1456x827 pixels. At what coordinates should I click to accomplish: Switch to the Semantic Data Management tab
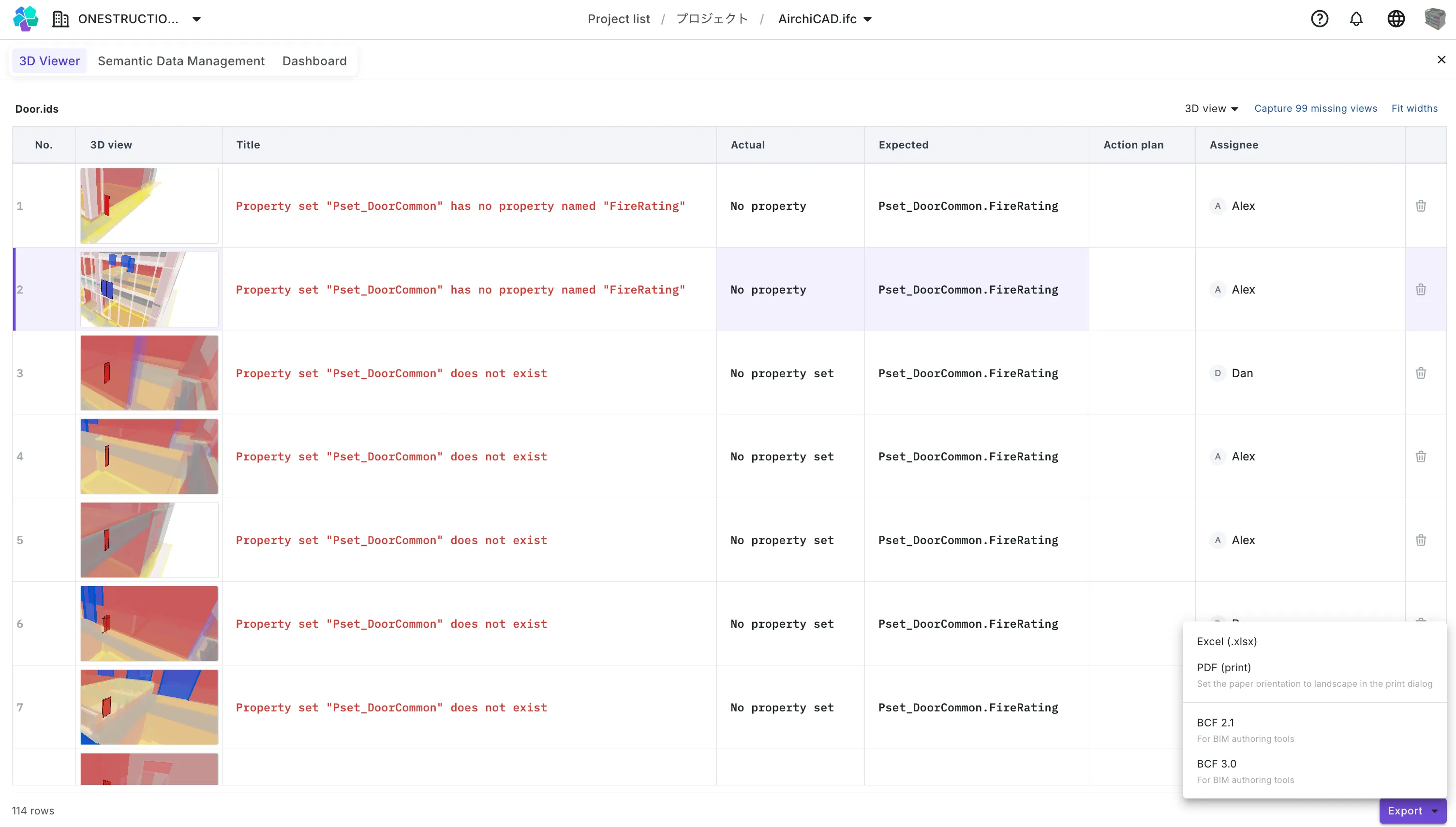pos(181,61)
